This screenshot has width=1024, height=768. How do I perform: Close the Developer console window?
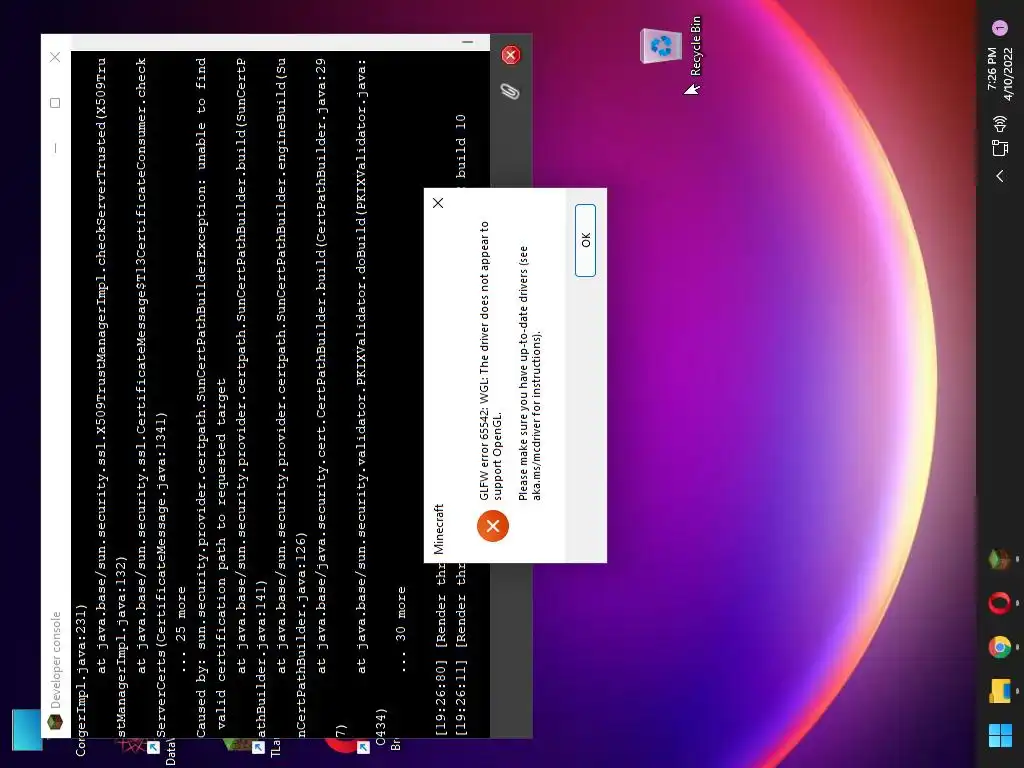tap(55, 57)
